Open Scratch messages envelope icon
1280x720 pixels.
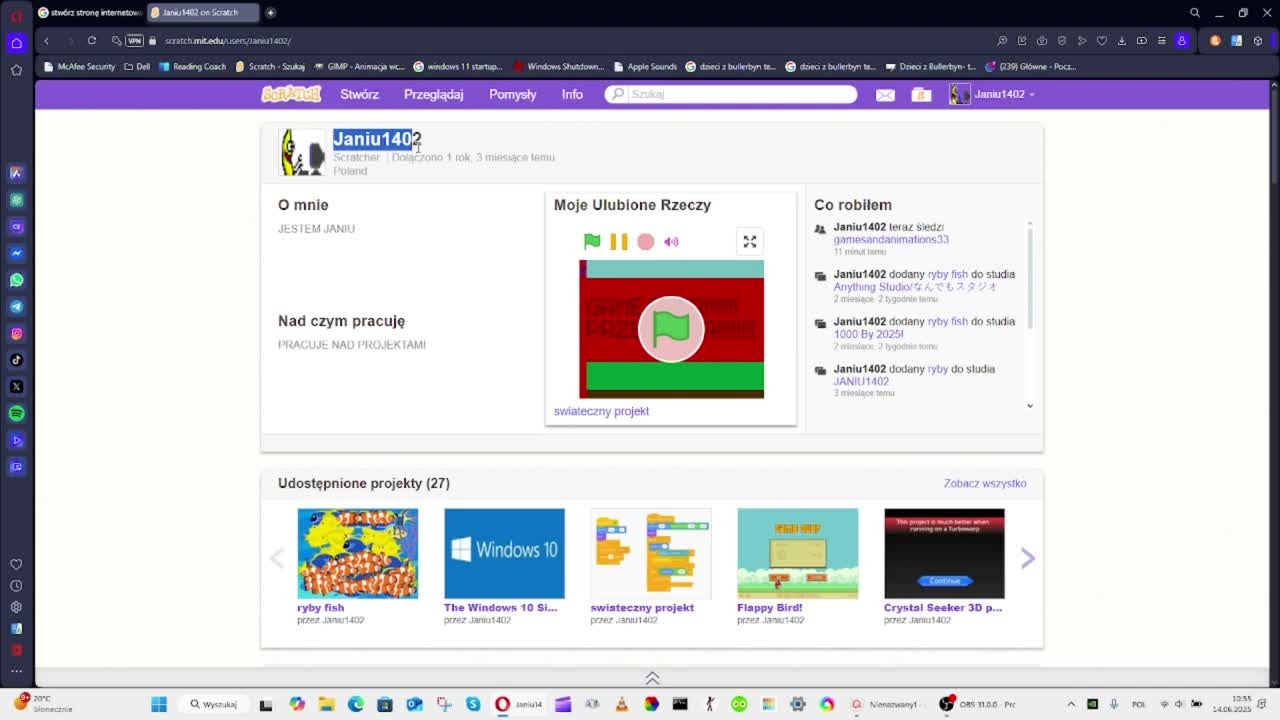point(885,95)
